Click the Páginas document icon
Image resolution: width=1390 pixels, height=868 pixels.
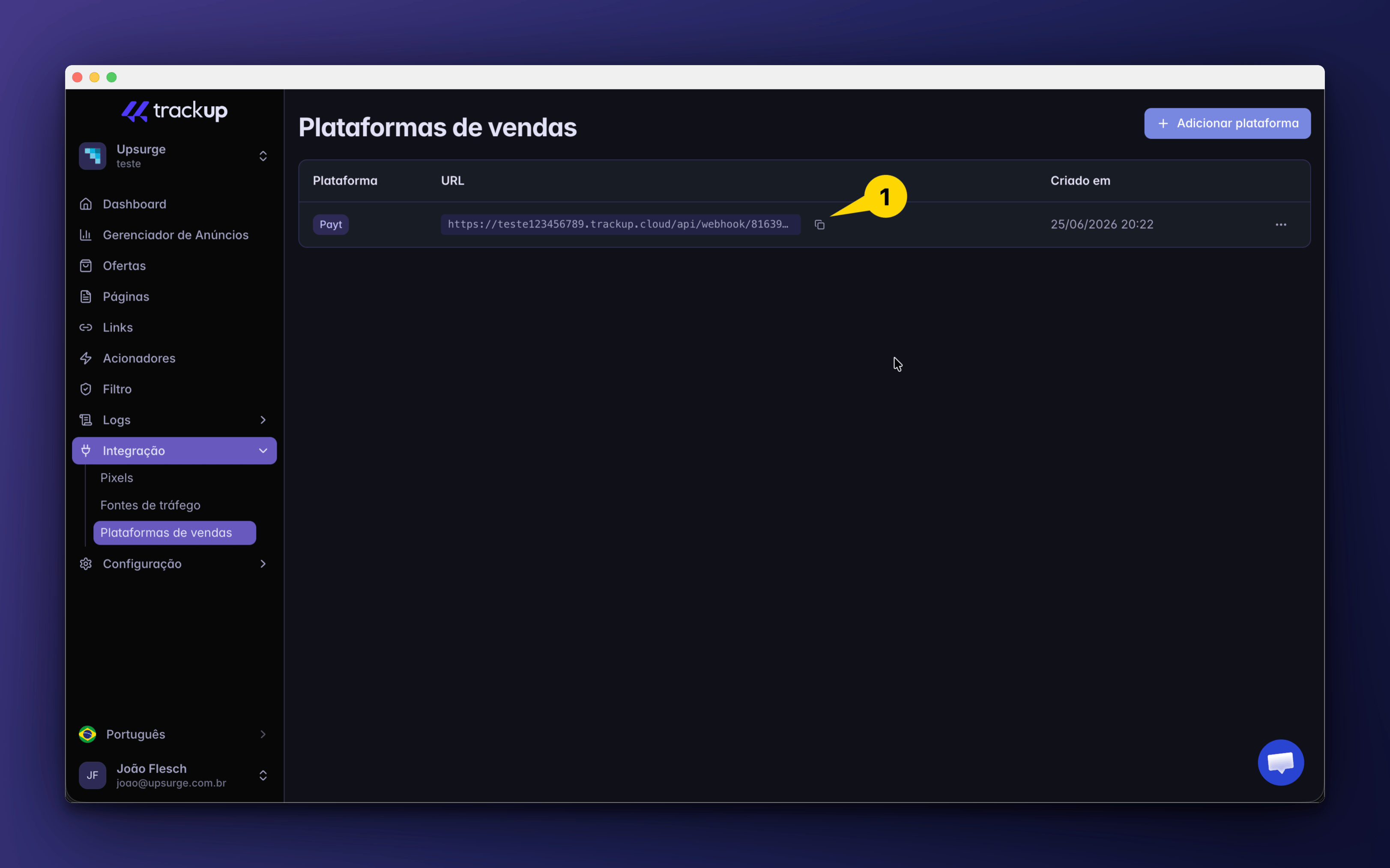(86, 297)
